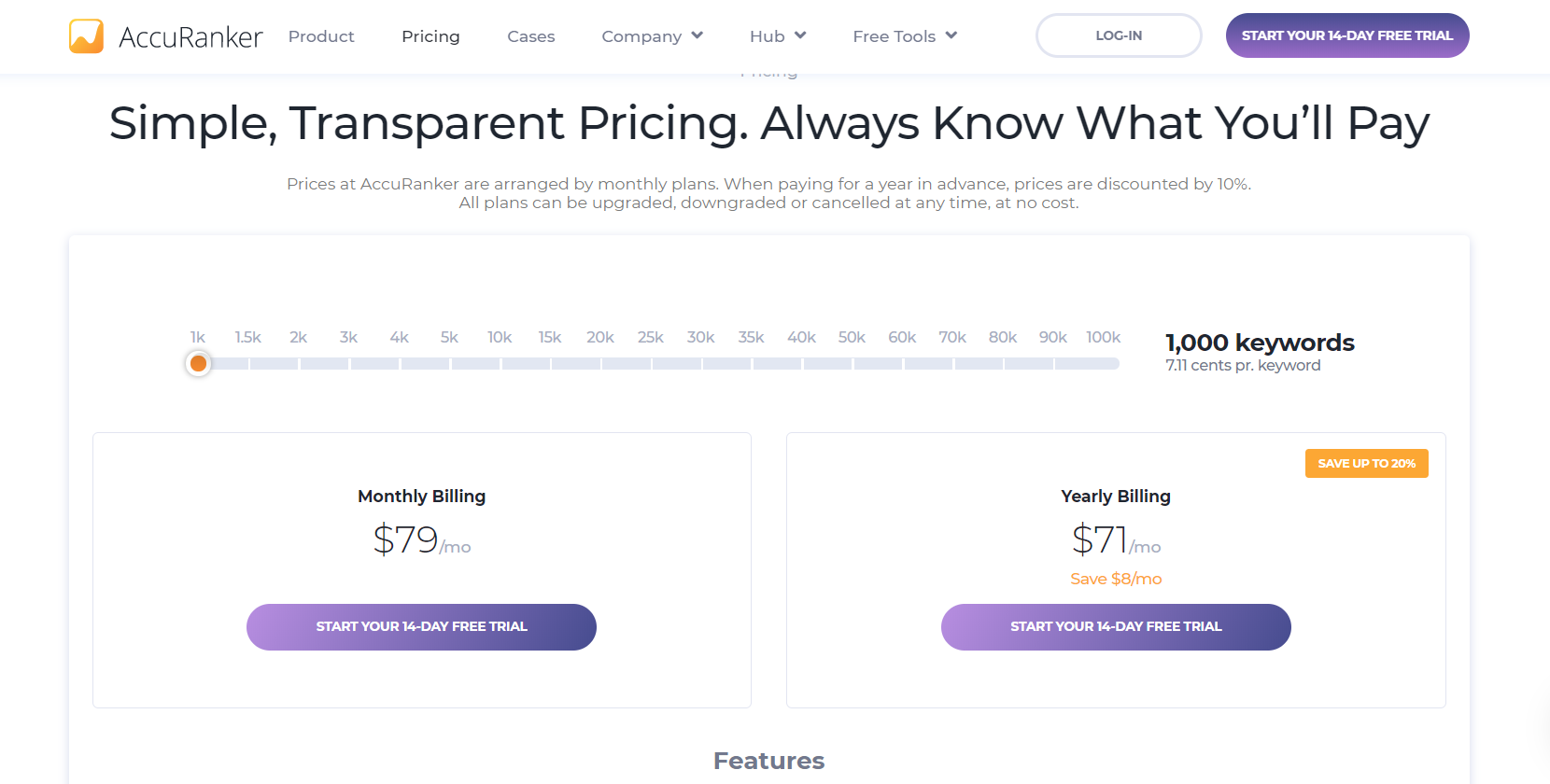Click the AccuRanker orange logo icon

point(86,36)
